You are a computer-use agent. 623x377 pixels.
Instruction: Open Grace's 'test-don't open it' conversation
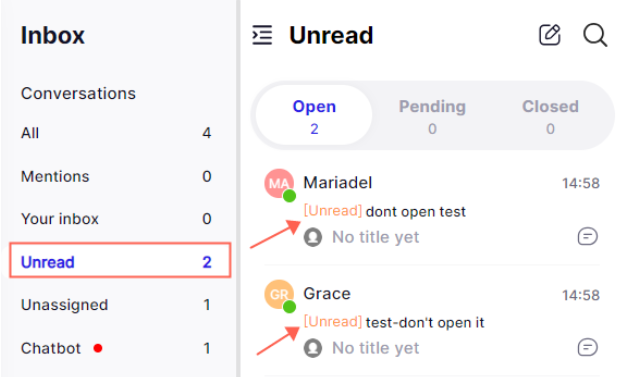[432, 321]
